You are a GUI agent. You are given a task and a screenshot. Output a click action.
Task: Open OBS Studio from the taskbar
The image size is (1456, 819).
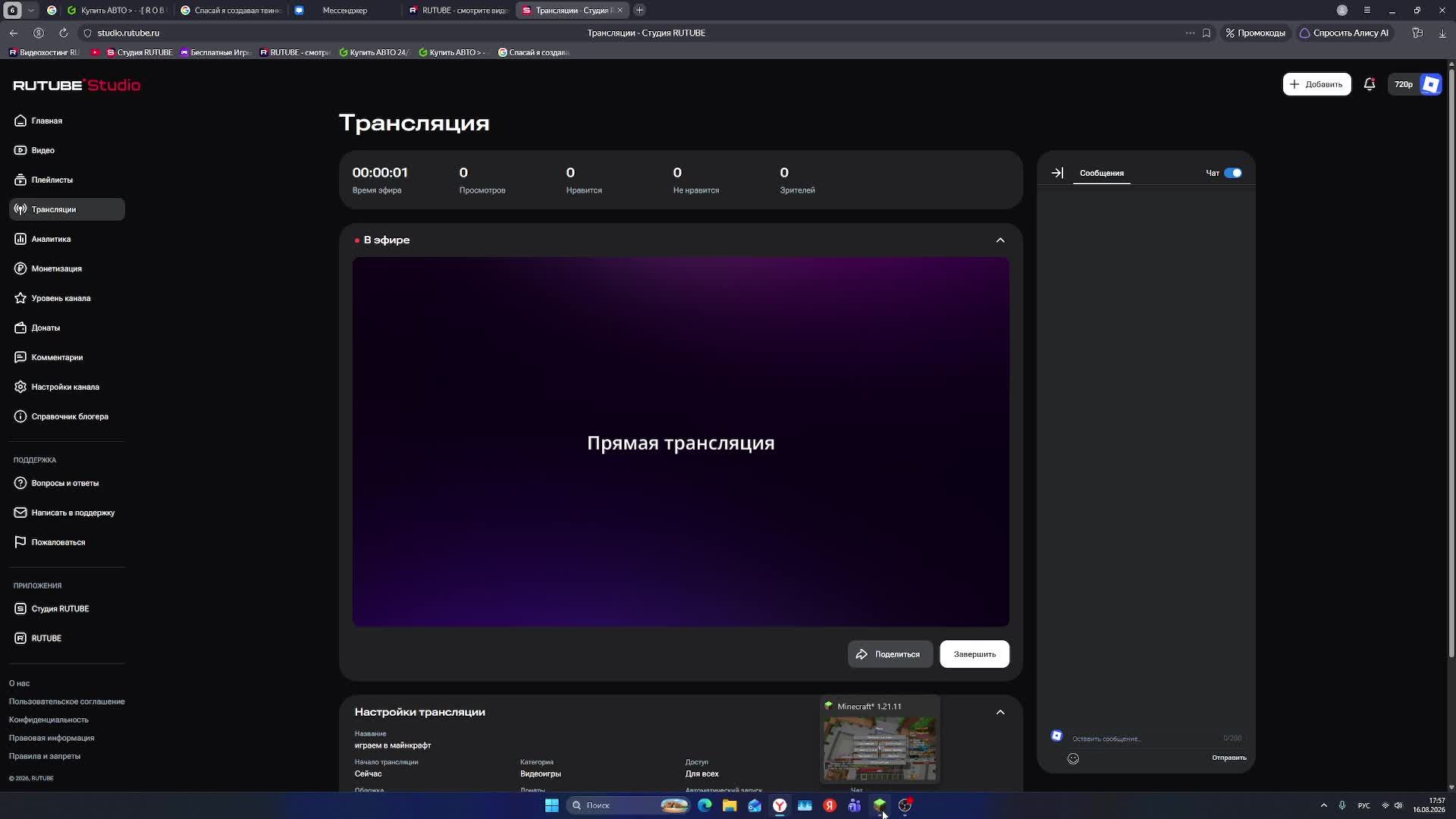(x=905, y=805)
